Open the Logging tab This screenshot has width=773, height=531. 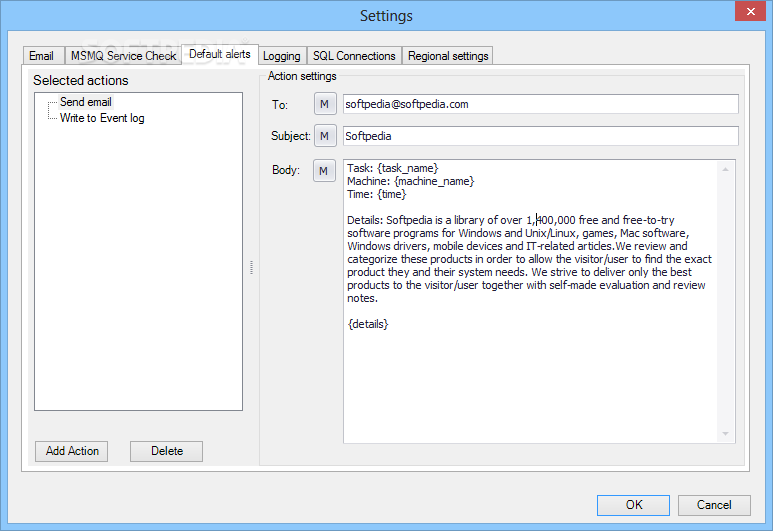[x=281, y=56]
